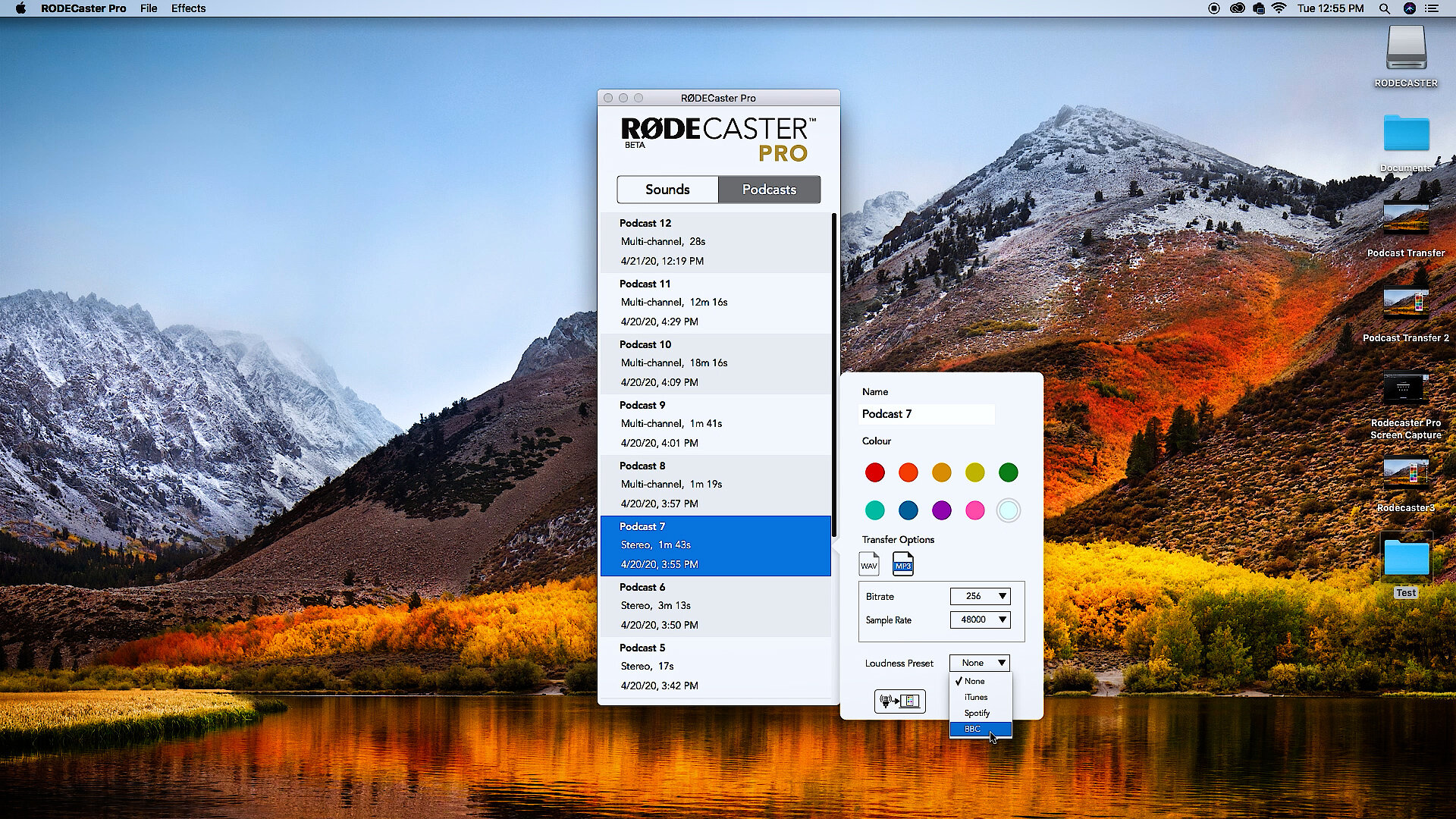The width and height of the screenshot is (1456, 819).
Task: Select iTunes loudness preset option
Action: 981,697
